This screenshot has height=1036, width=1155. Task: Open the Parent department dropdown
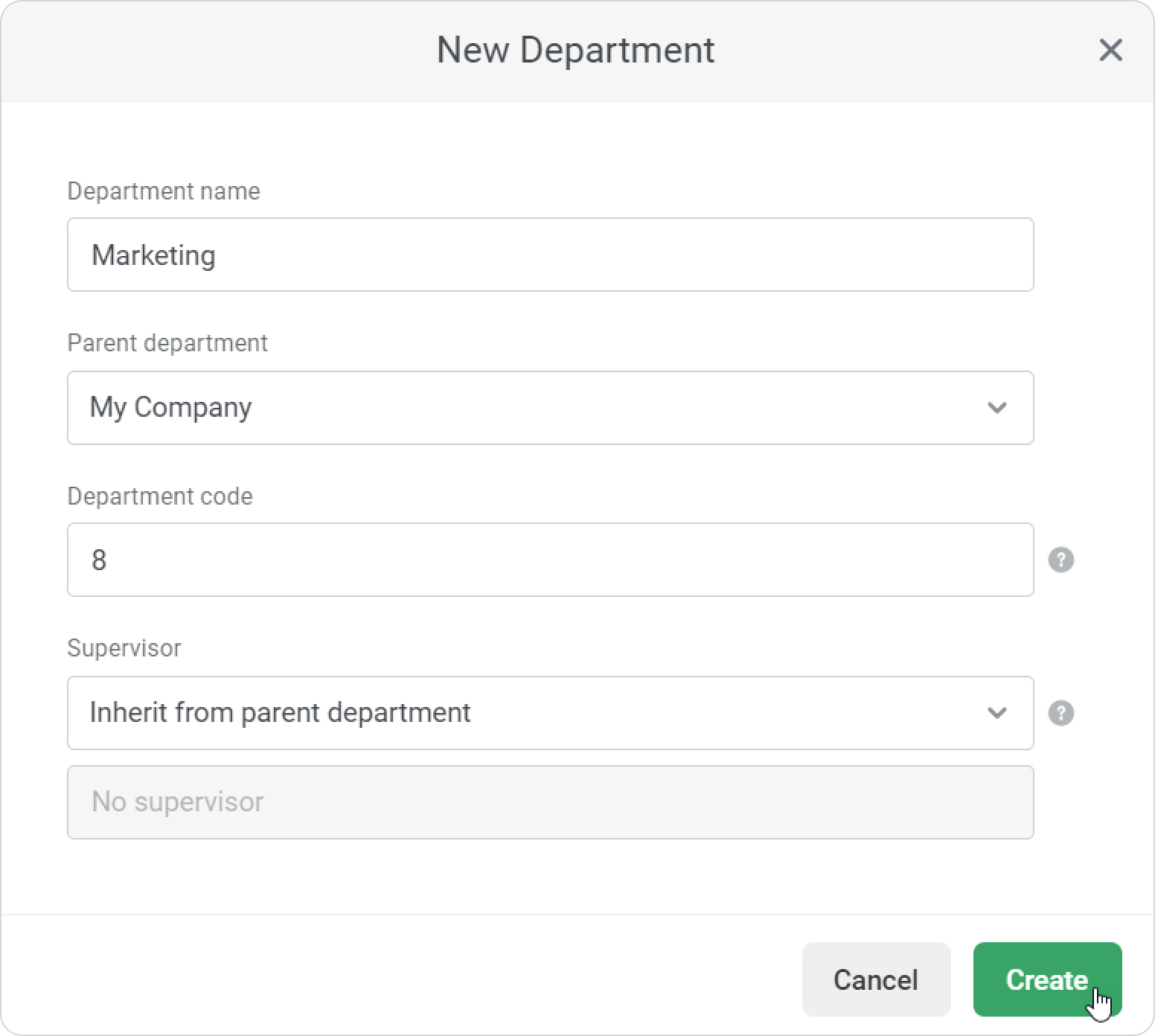pos(549,408)
